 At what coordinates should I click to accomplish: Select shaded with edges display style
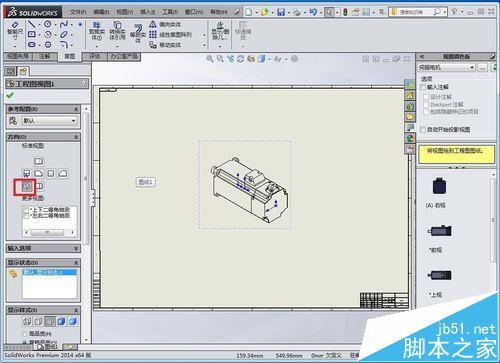point(61,321)
